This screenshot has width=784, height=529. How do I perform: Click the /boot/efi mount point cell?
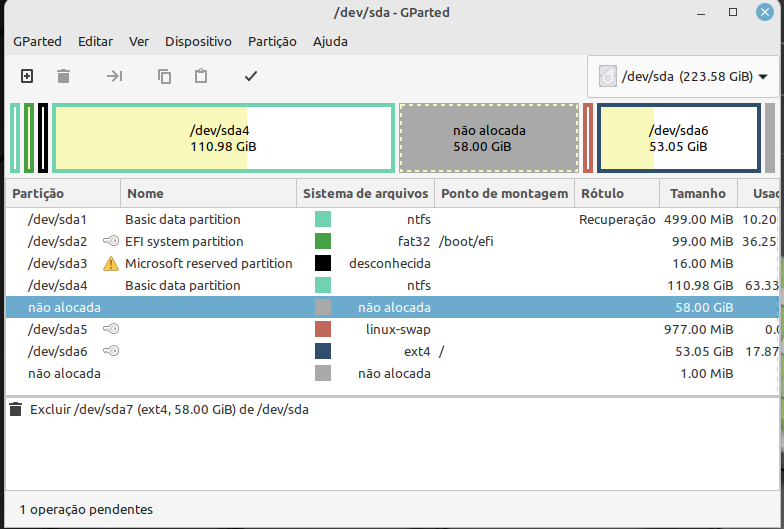click(x=466, y=242)
